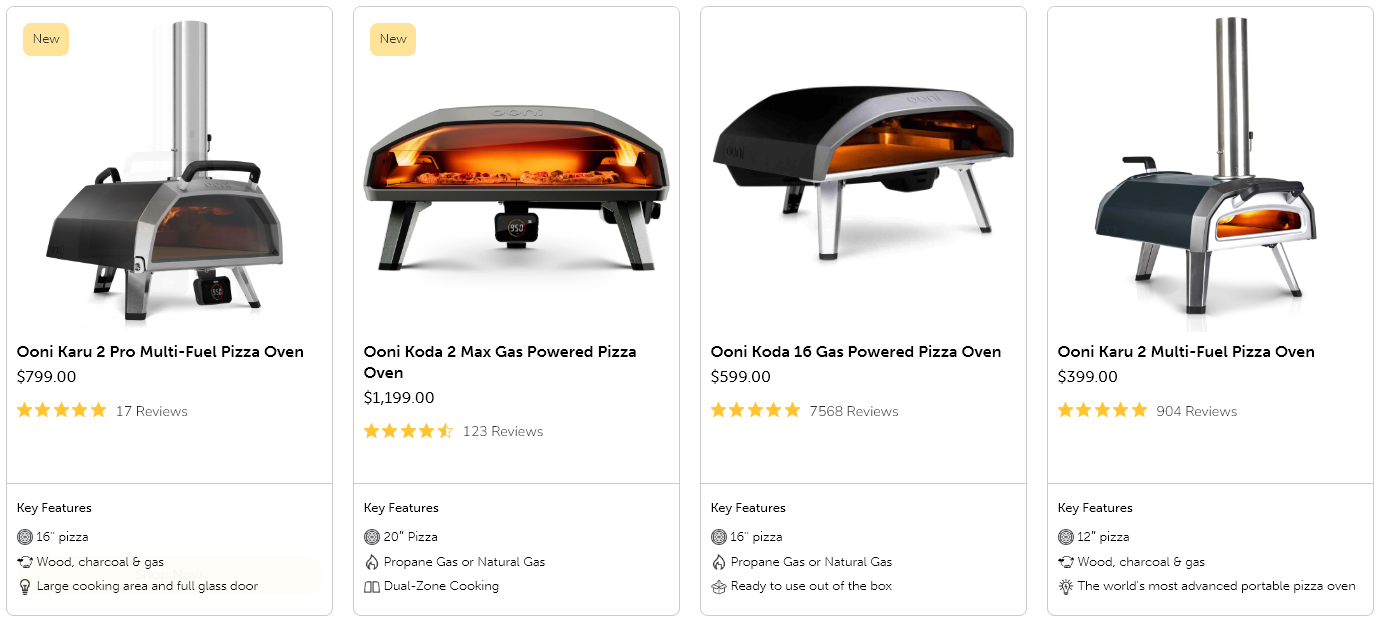The height and width of the screenshot is (622, 1380).
Task: Click the flame icon in Koda 2 Max features
Action: [372, 562]
